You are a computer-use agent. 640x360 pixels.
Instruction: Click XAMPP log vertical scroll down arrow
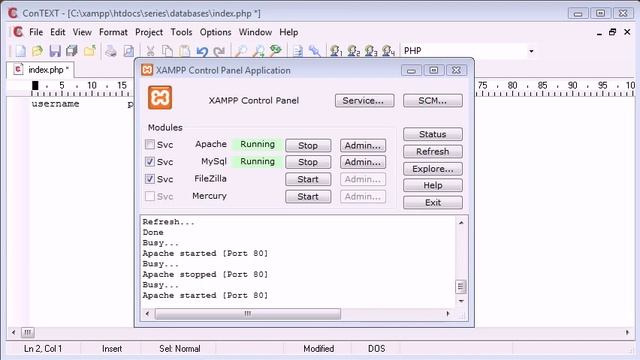coord(461,301)
